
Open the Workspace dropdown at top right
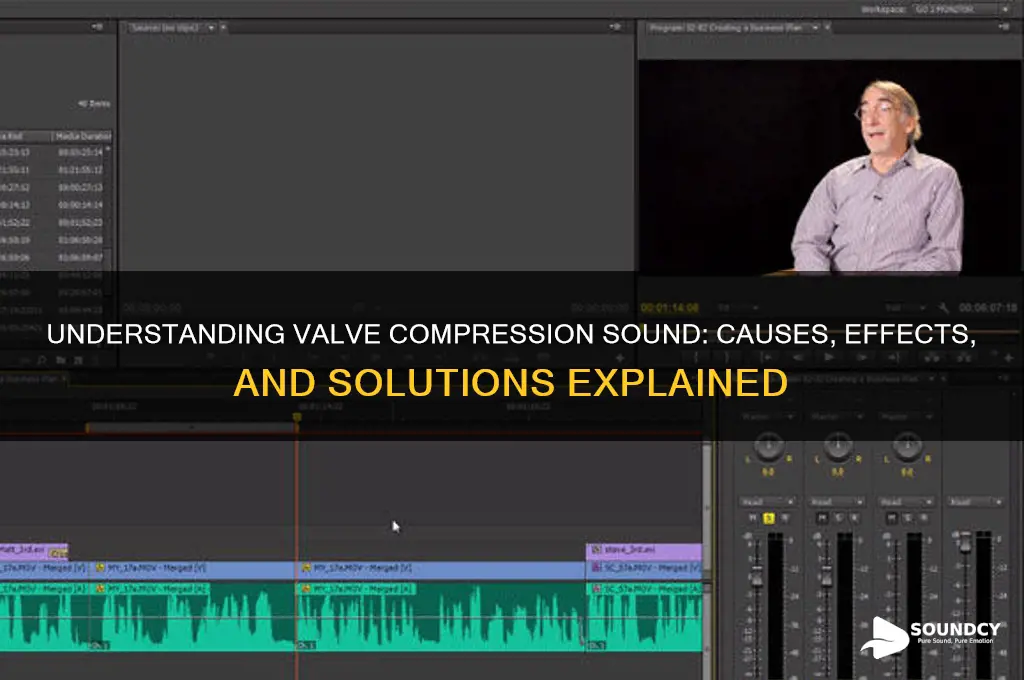tap(961, 9)
